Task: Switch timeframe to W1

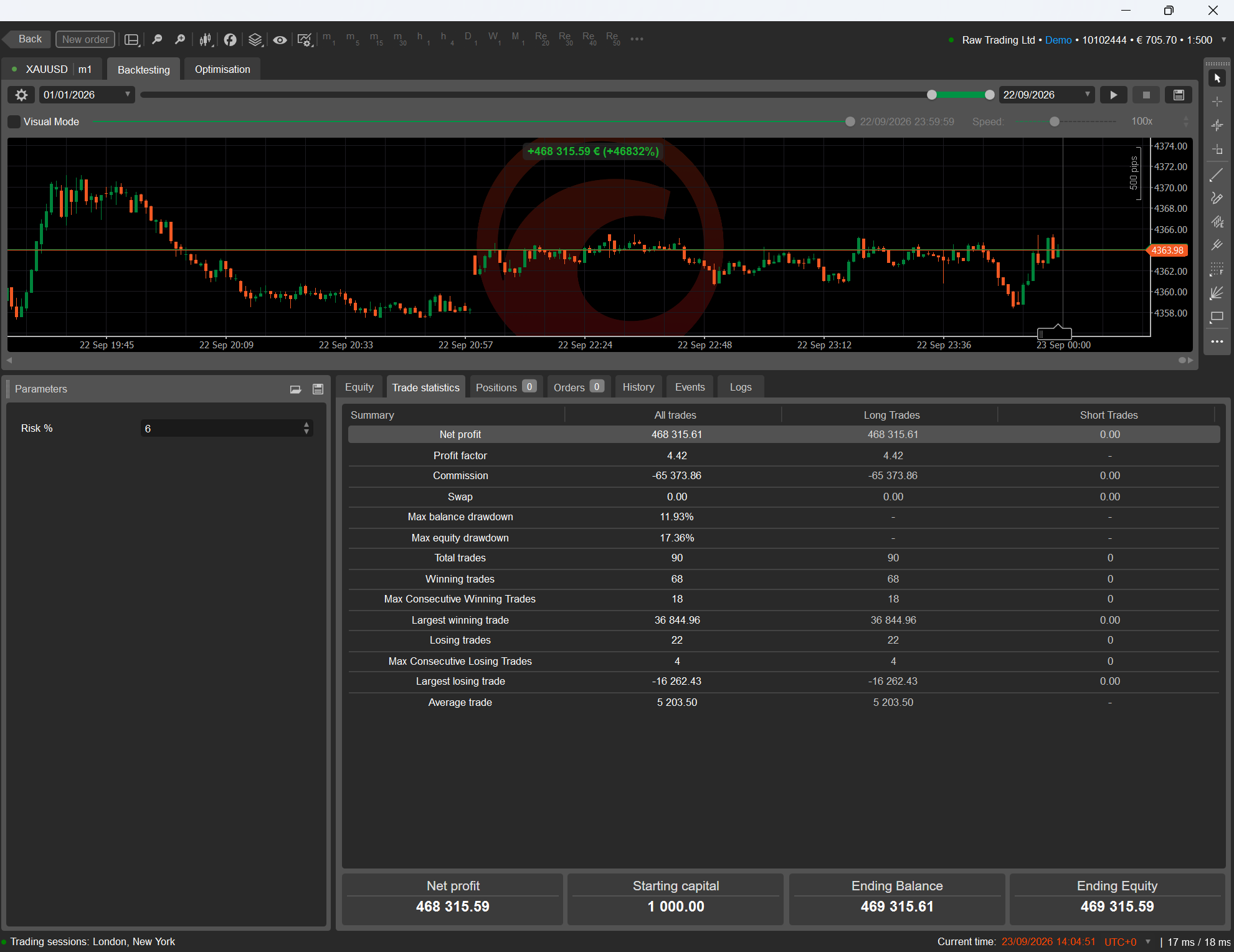Action: pos(495,39)
